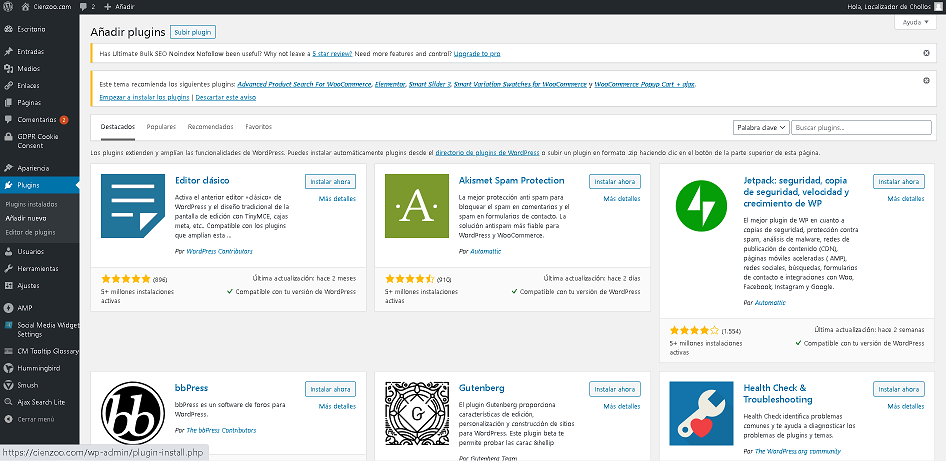Open the Cienzoo.com home icon link
The width and height of the screenshot is (946, 461).
(x=46, y=6)
